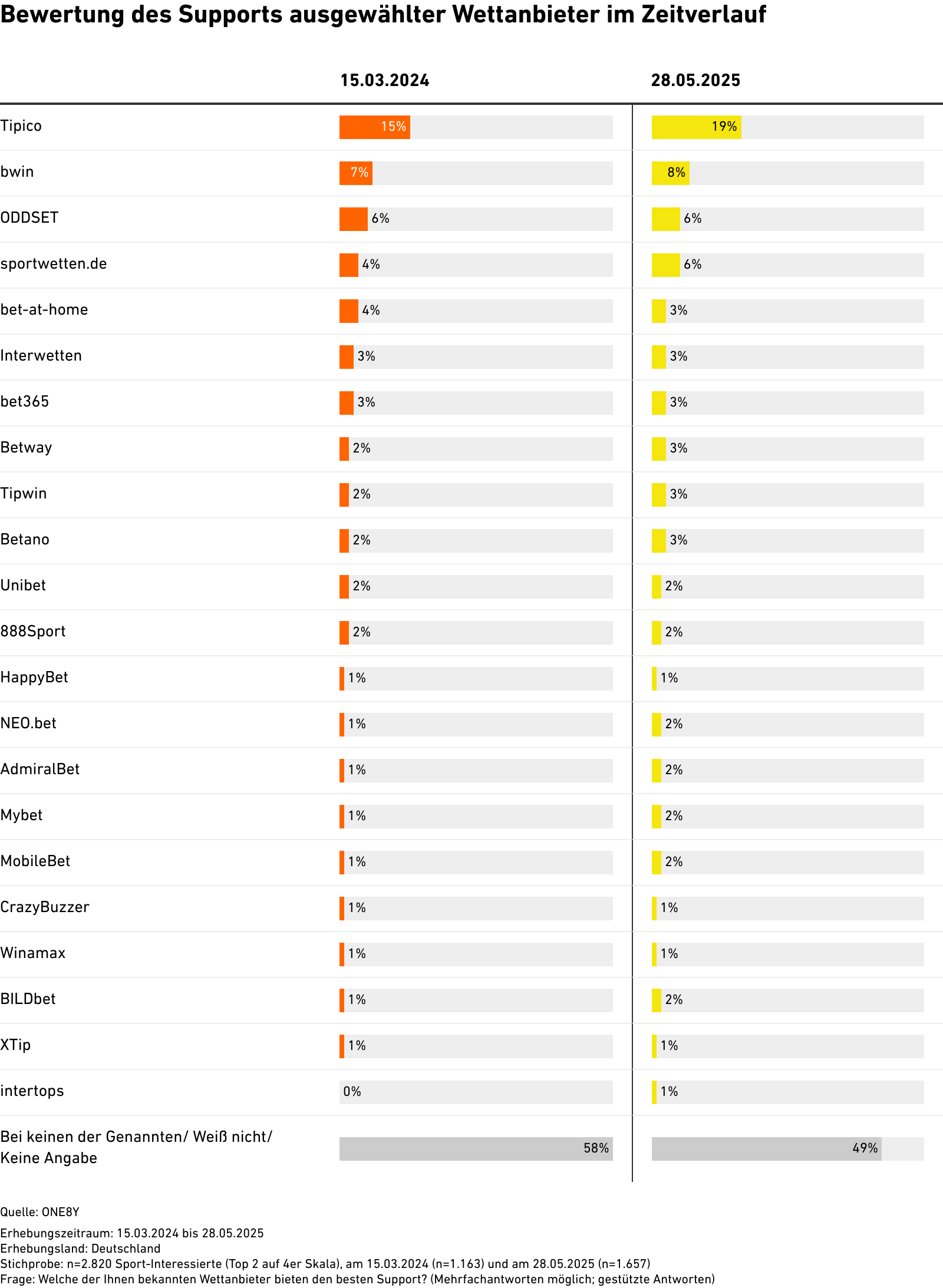Click the yellow Tipico 19% bar
The image size is (943, 1288).
(695, 127)
